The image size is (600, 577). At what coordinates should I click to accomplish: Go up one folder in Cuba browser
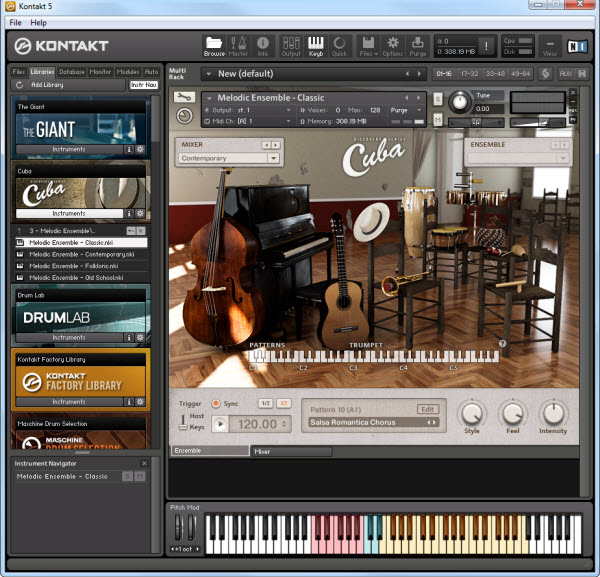(20, 231)
